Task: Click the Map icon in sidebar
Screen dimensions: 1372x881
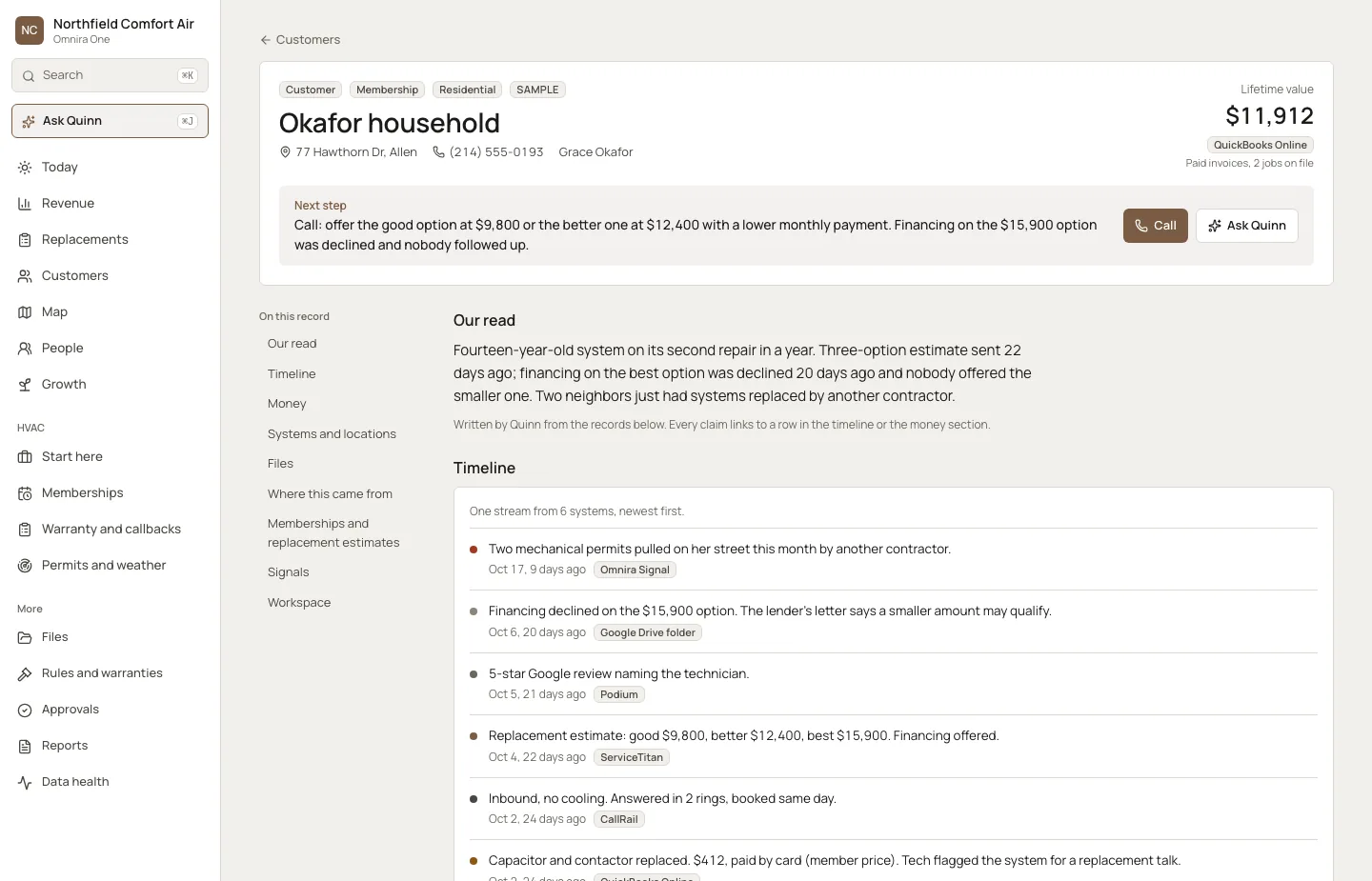Action: click(x=25, y=312)
